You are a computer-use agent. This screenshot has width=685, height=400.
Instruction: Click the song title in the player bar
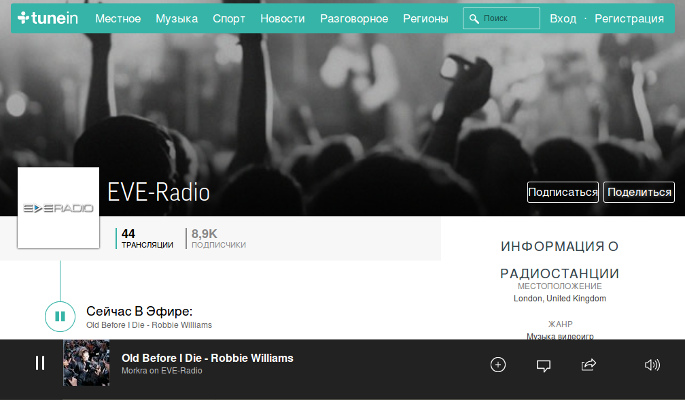click(x=208, y=358)
